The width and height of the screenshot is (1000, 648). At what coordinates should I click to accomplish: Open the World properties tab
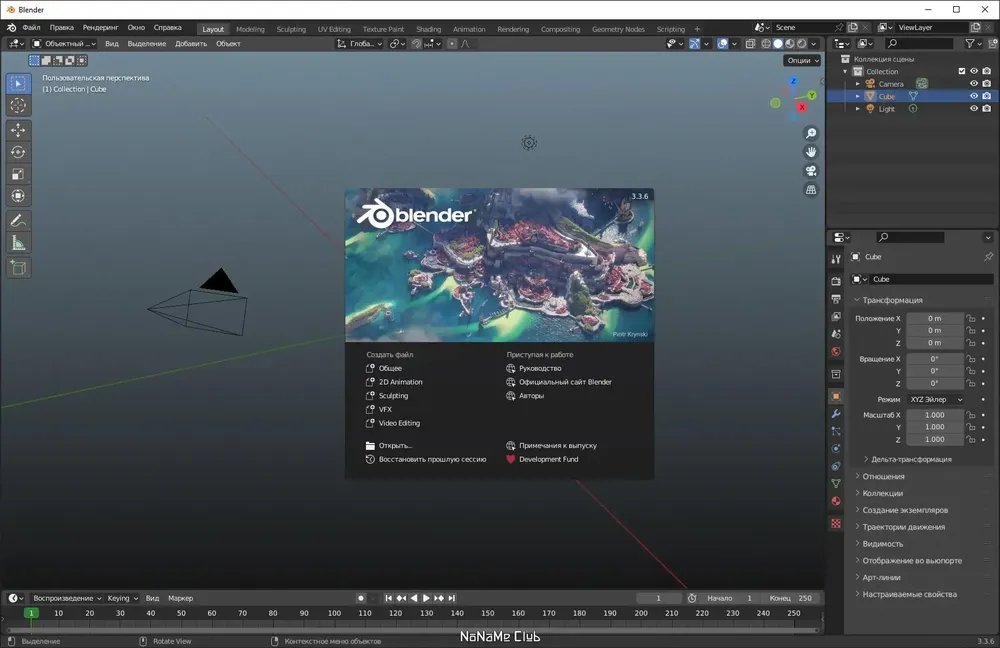click(x=835, y=351)
